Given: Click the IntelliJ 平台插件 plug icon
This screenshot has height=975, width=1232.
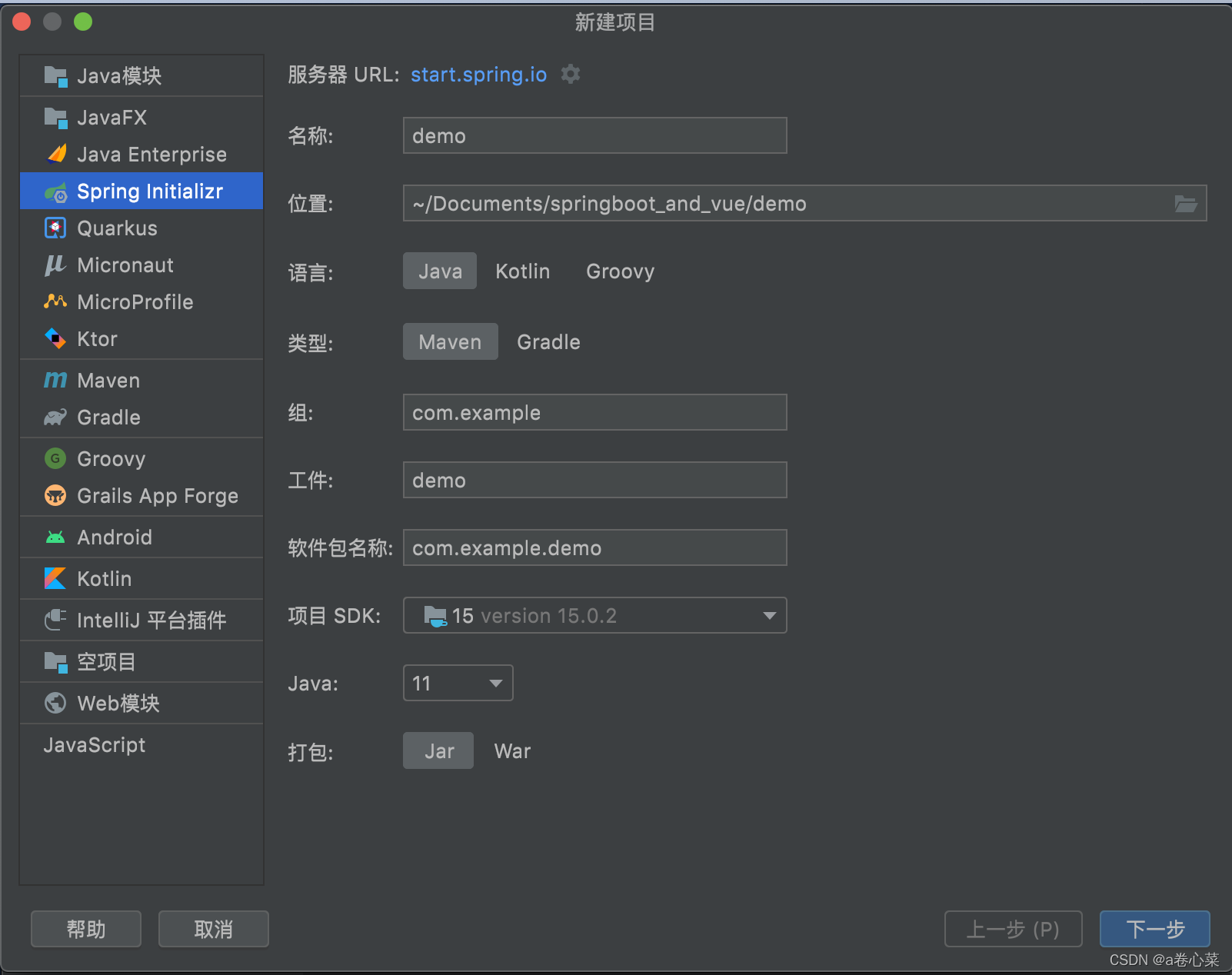Looking at the screenshot, I should [55, 620].
